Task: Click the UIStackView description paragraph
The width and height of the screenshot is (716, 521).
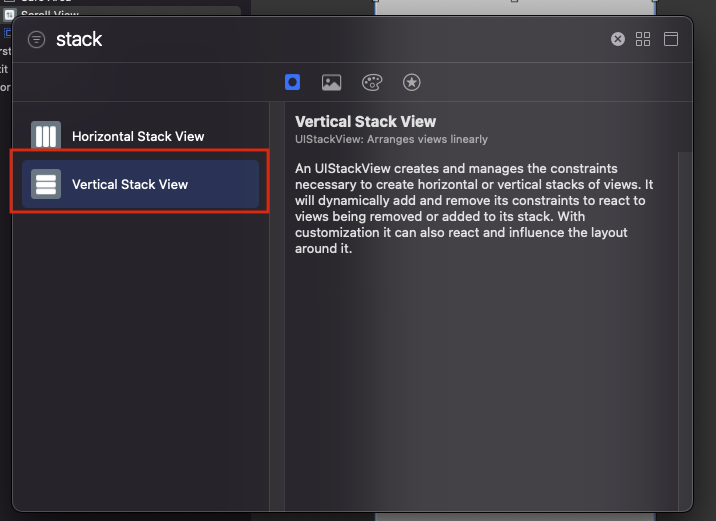Action: pos(474,208)
